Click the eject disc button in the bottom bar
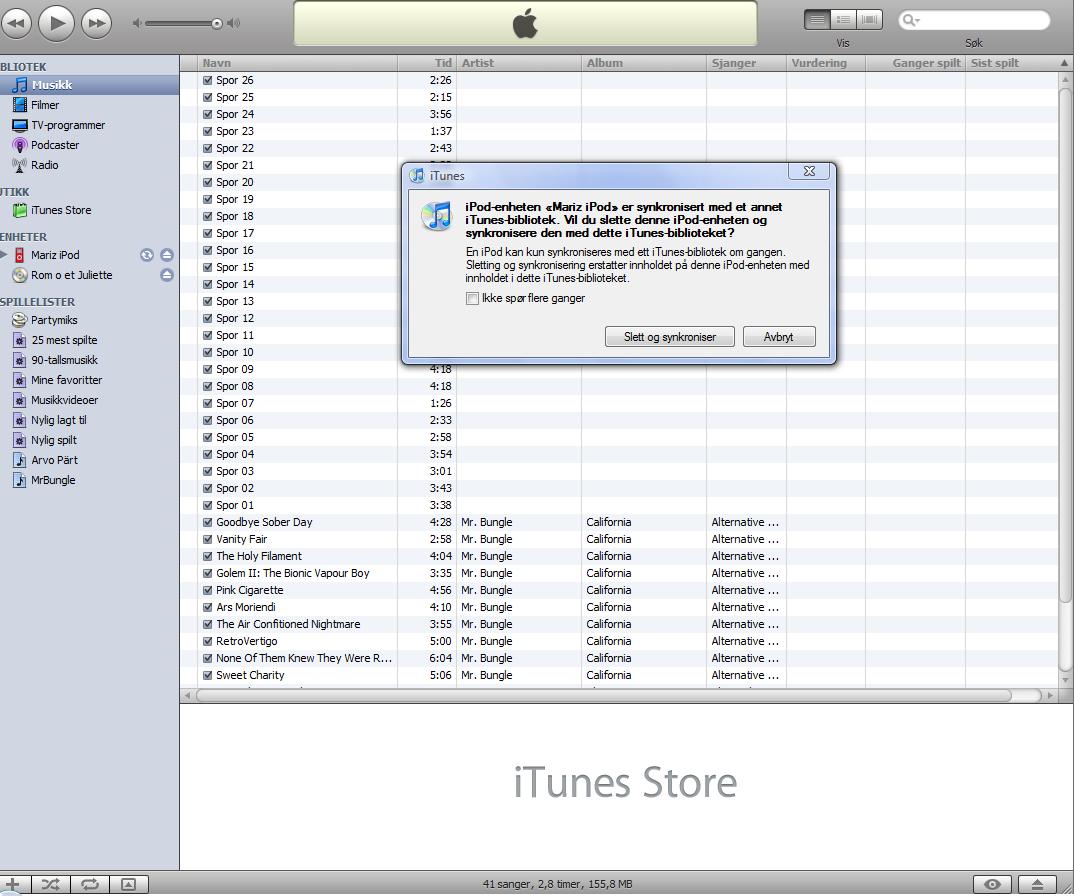 [1038, 884]
